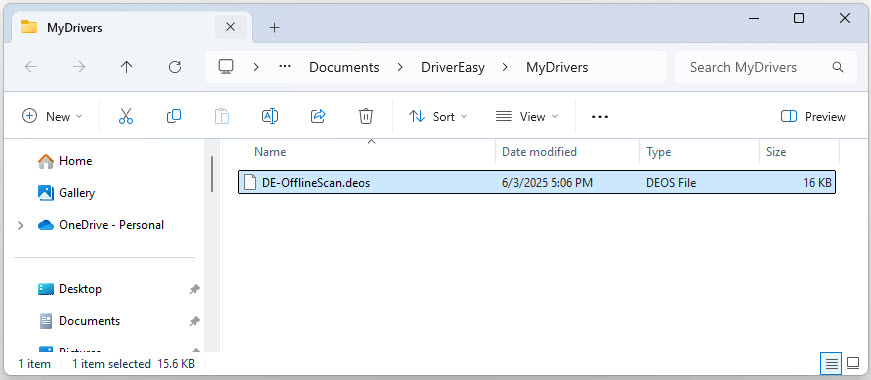Close the MyDrivers tab
Screen dimensions: 871x380
pos(231,27)
